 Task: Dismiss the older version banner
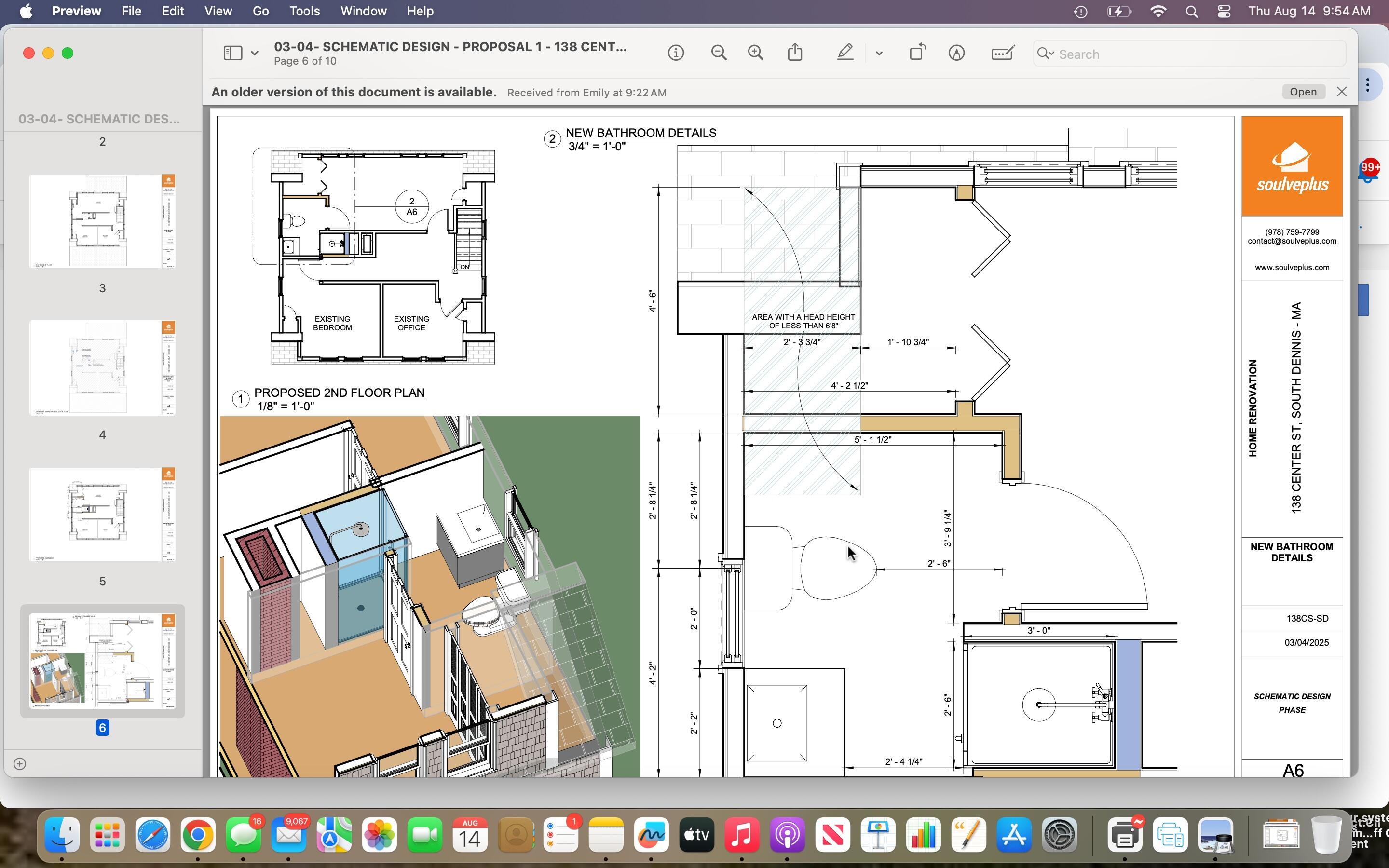(1341, 92)
